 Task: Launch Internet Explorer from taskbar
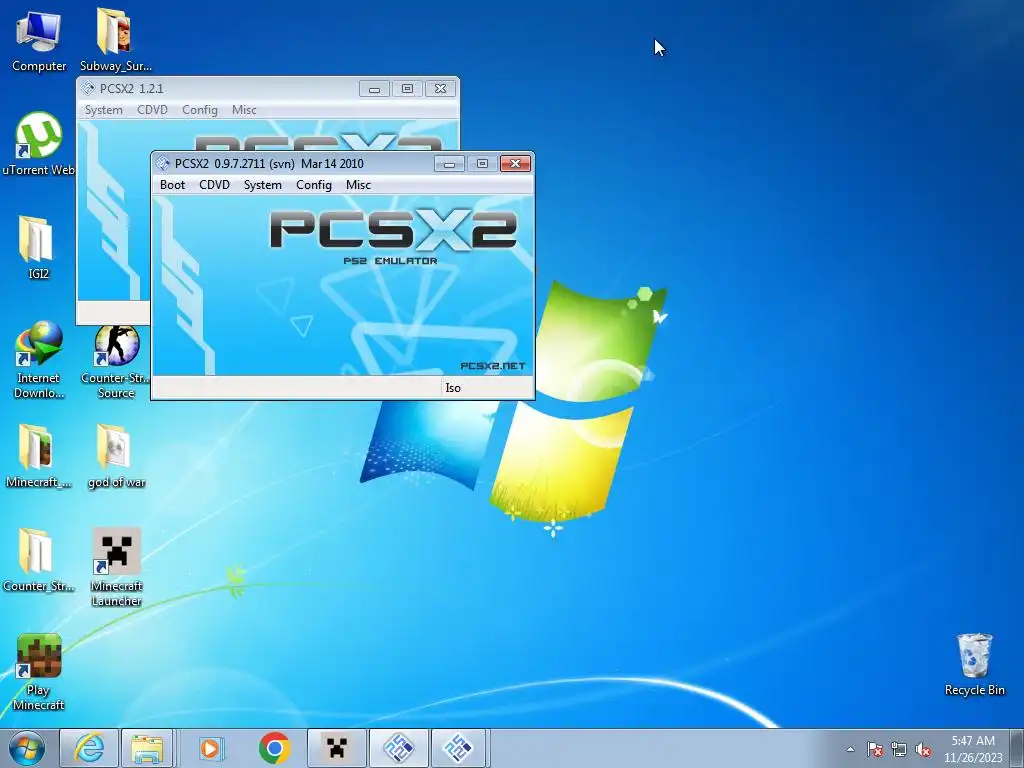[x=89, y=748]
